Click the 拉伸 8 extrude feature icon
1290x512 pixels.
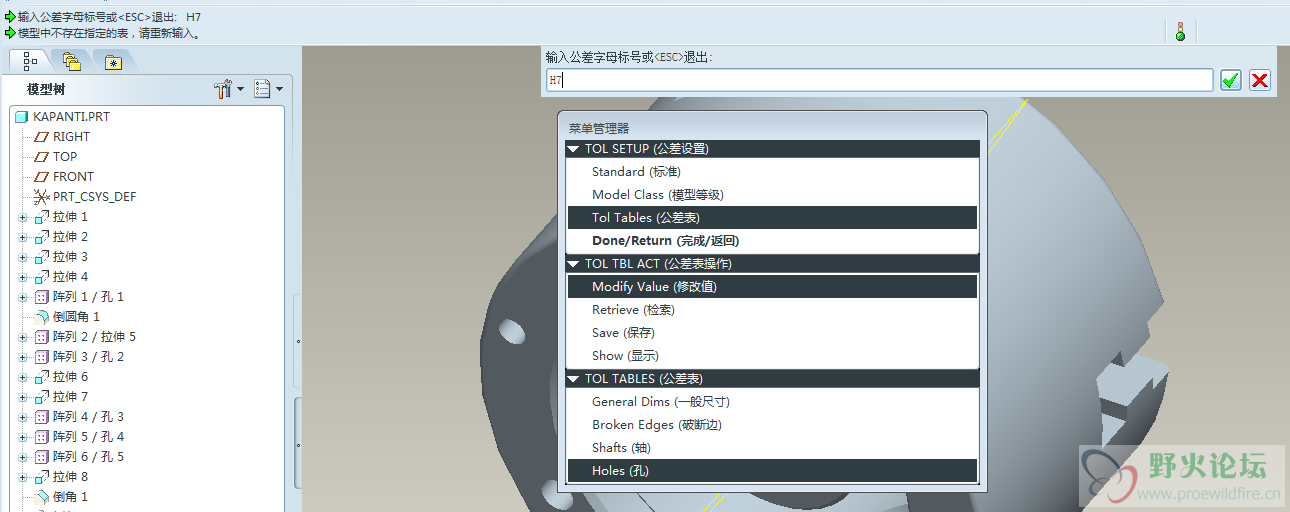(41, 477)
